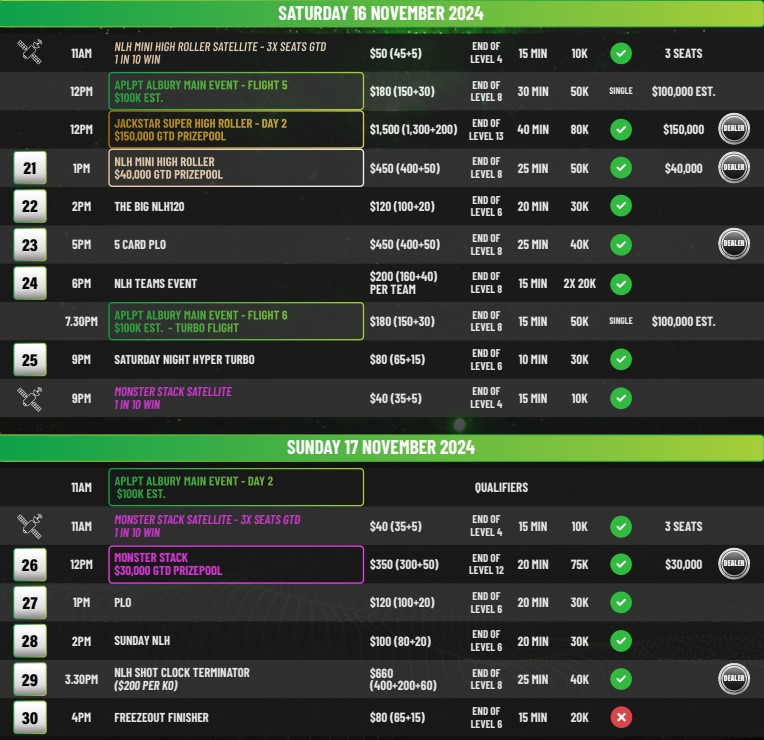764x740 pixels.
Task: Click the green checkmark on Saturday Night Hyper Turbo row
Action: (621, 359)
